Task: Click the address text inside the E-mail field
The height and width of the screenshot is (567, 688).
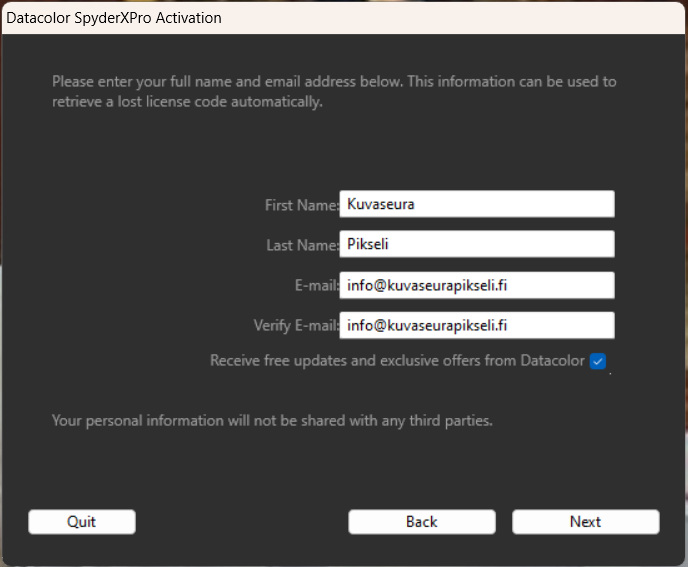Action: coord(427,286)
